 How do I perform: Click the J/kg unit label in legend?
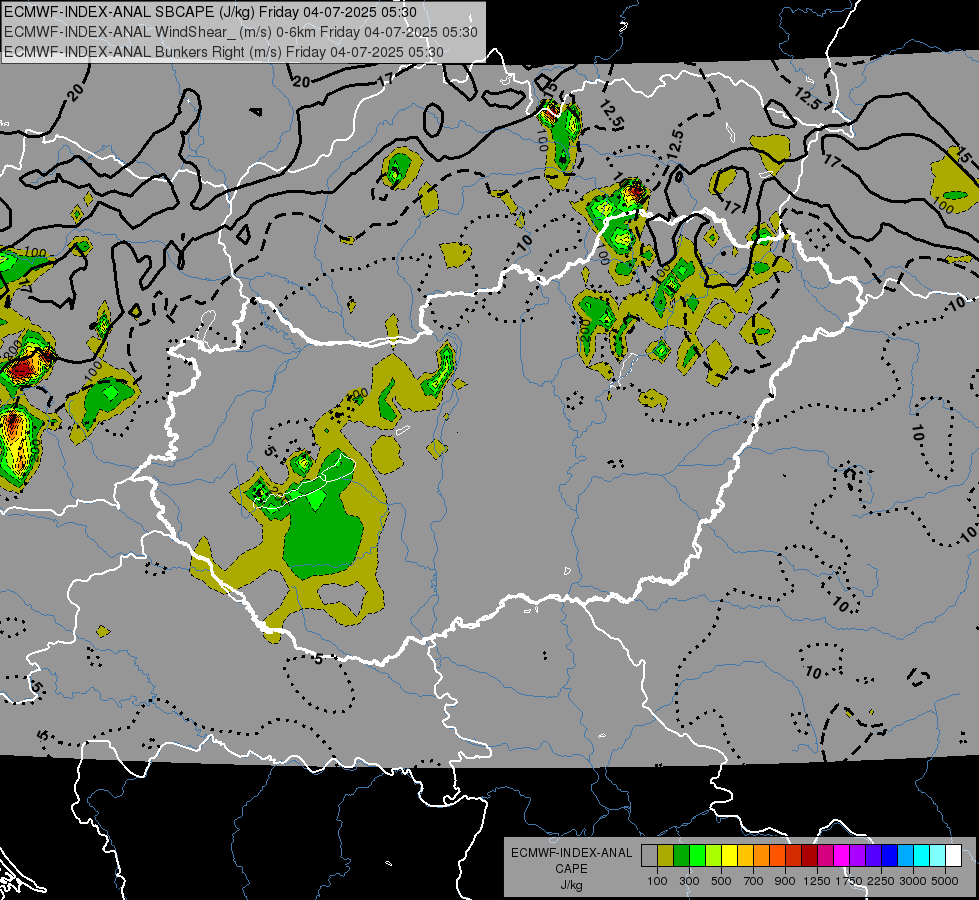pos(571,885)
